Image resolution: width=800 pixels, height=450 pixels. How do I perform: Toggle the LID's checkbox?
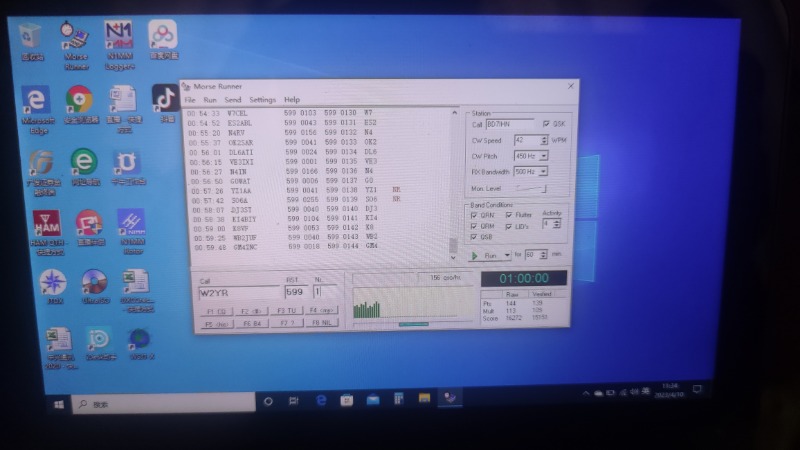pyautogui.click(x=509, y=226)
